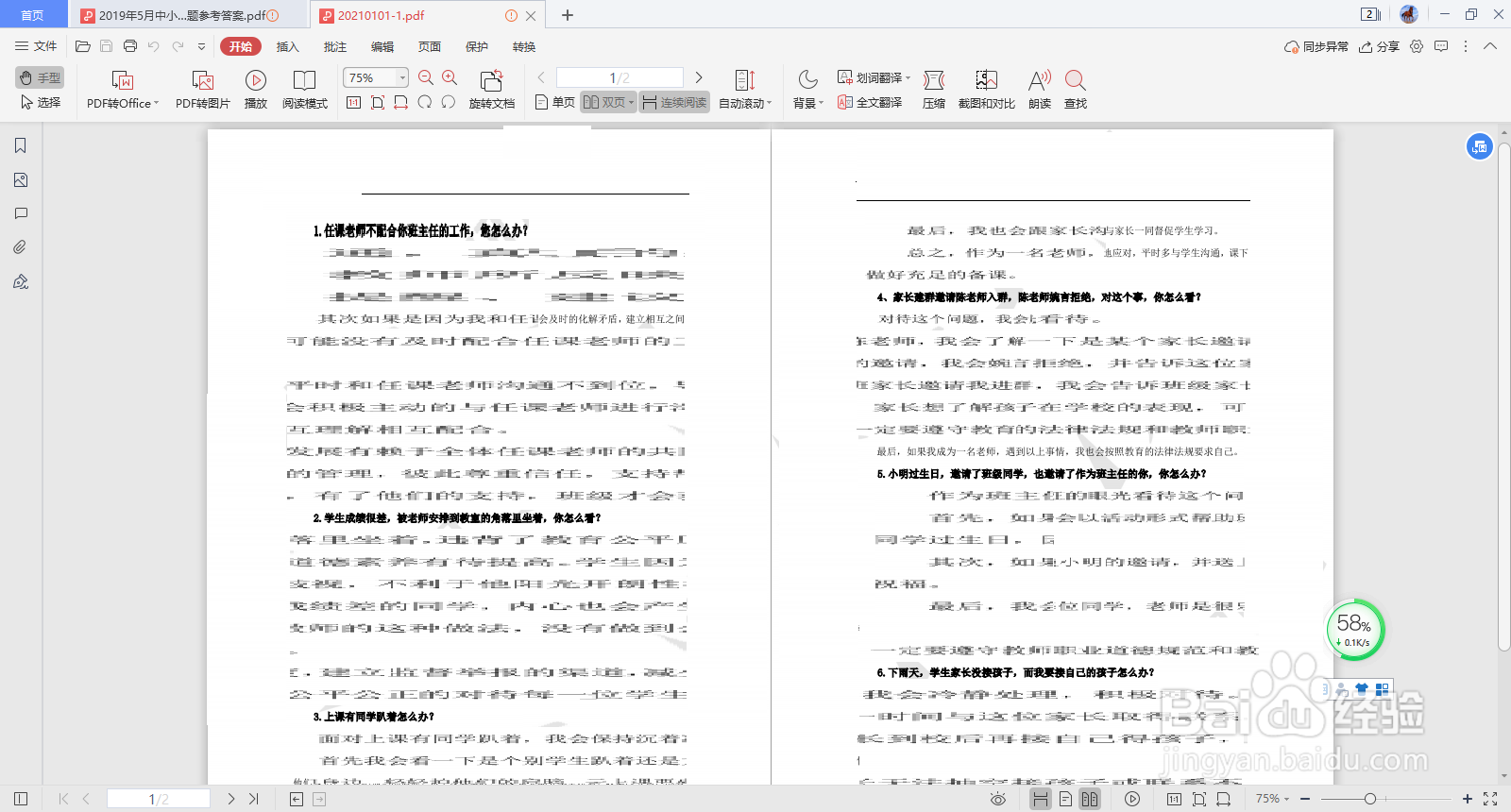
Task: Click the 分享 share button
Action: [1379, 46]
